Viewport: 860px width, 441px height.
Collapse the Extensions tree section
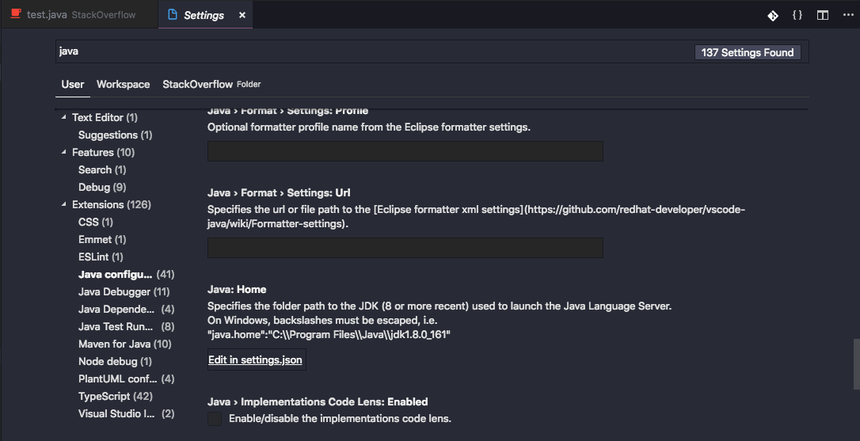click(63, 205)
